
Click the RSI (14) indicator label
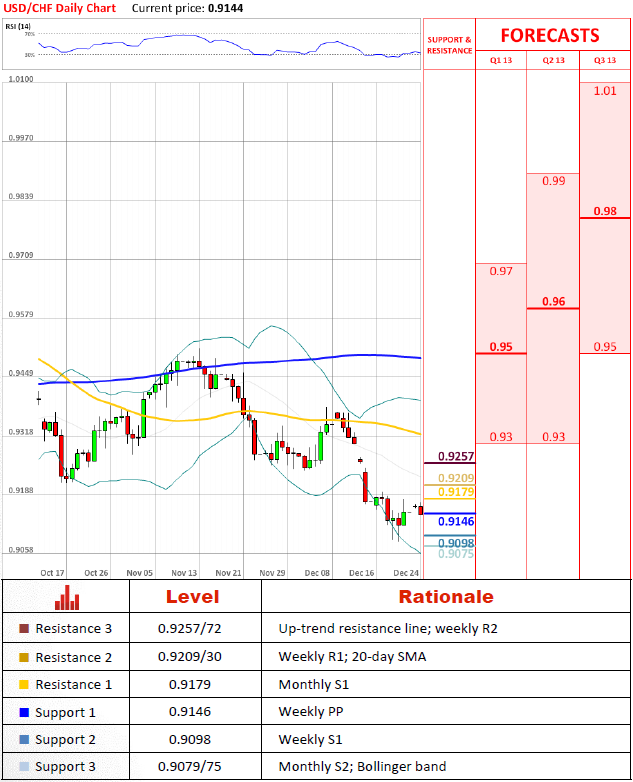click(17, 26)
